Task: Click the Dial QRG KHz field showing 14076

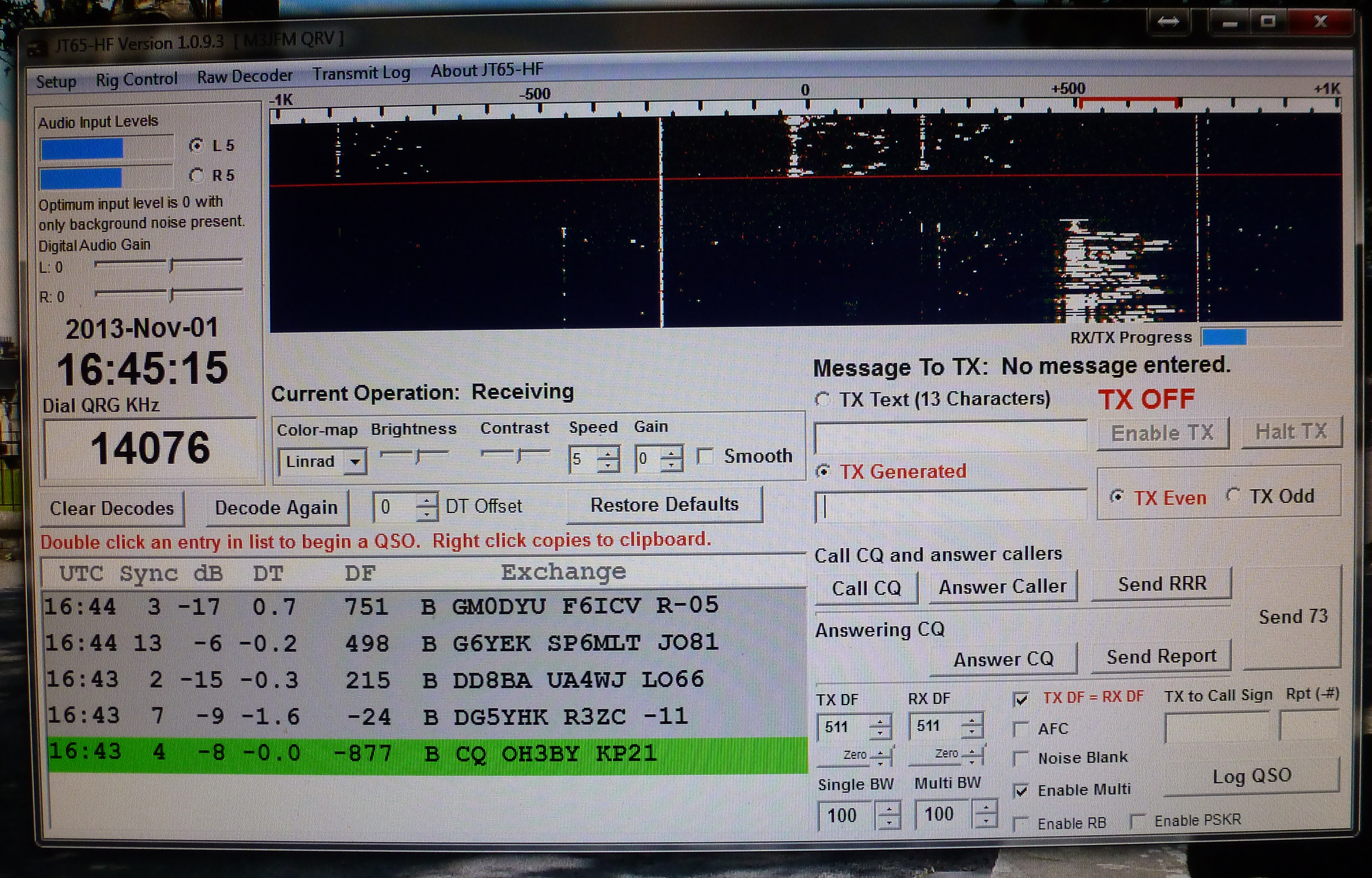Action: [151, 448]
